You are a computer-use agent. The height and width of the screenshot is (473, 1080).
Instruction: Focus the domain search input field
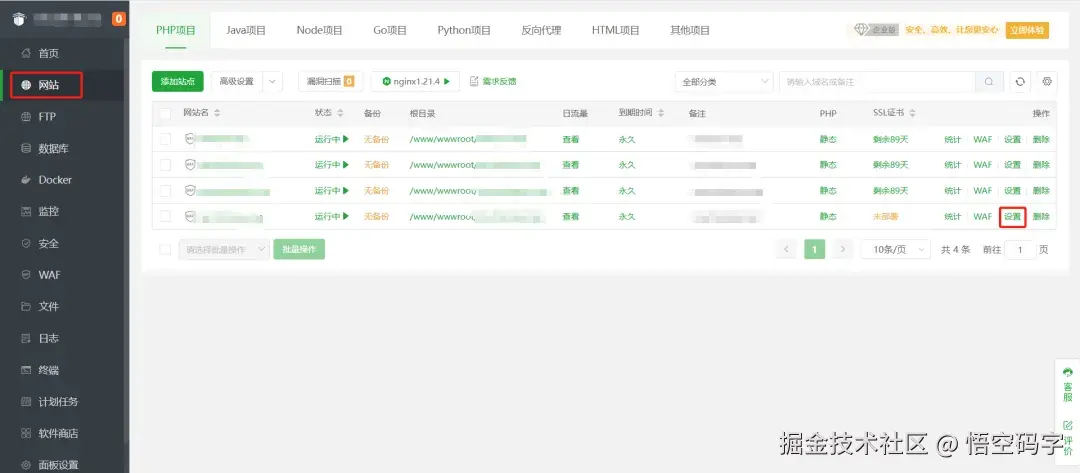point(877,81)
